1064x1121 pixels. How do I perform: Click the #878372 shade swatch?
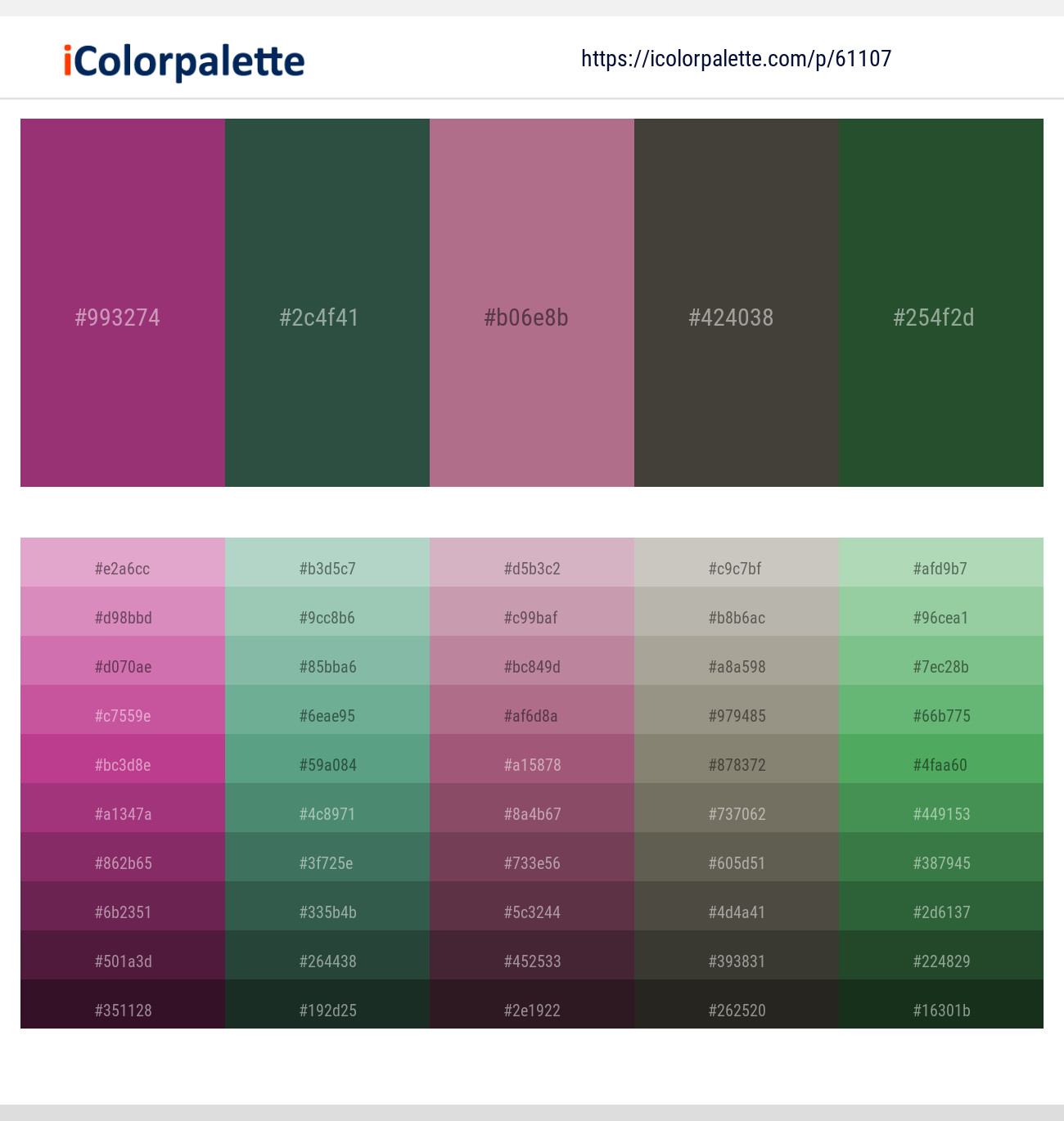pos(737,764)
